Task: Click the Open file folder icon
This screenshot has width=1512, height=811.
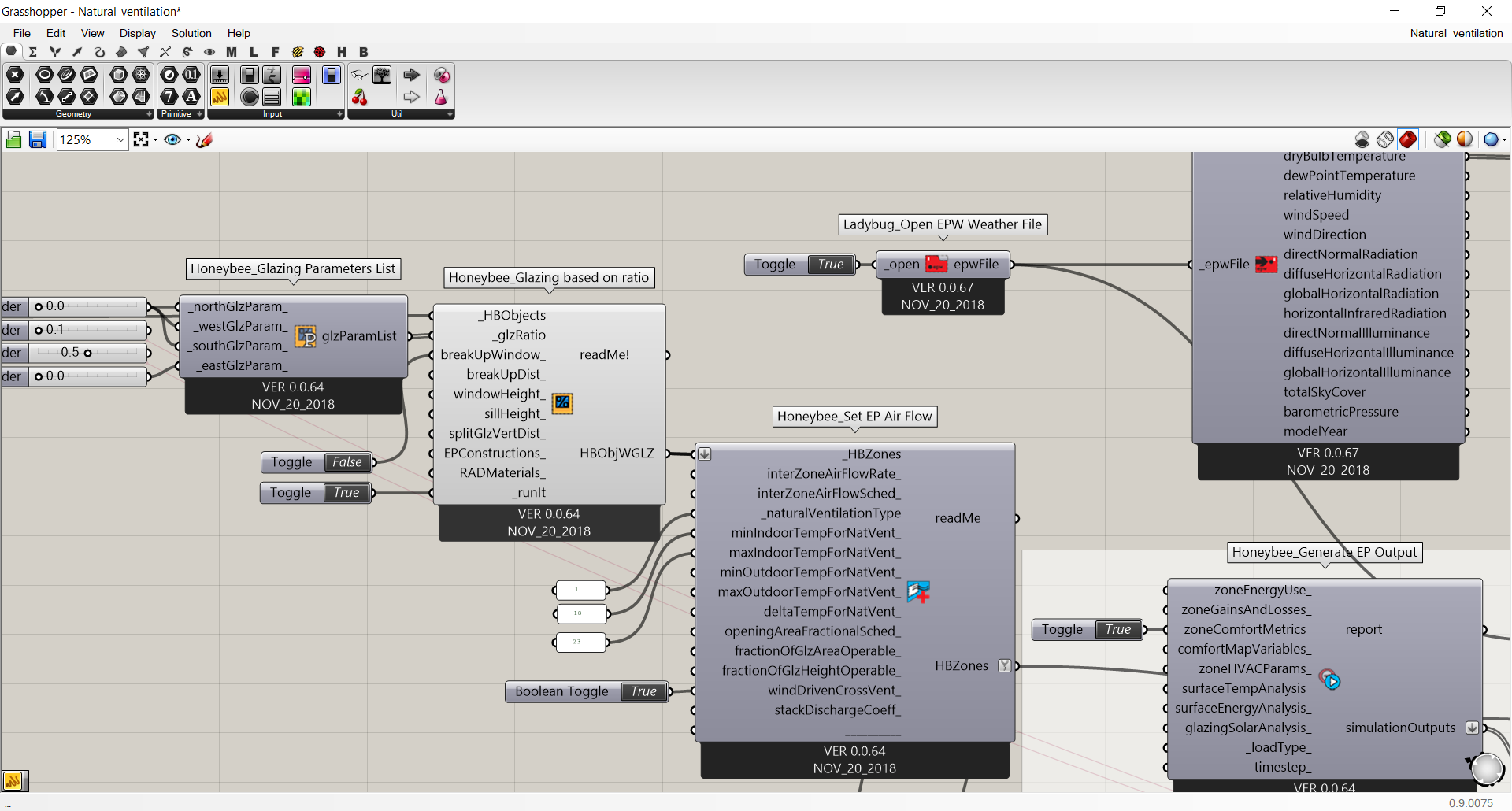Action: [x=13, y=139]
